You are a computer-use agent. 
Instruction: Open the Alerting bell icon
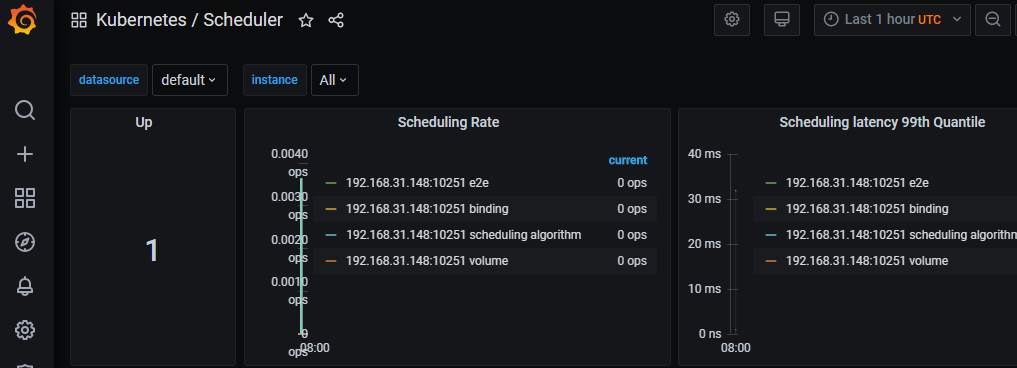(25, 286)
